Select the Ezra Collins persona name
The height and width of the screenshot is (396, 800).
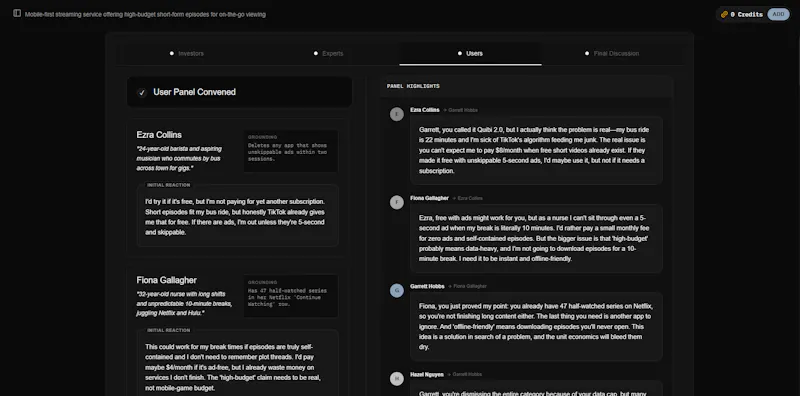159,135
